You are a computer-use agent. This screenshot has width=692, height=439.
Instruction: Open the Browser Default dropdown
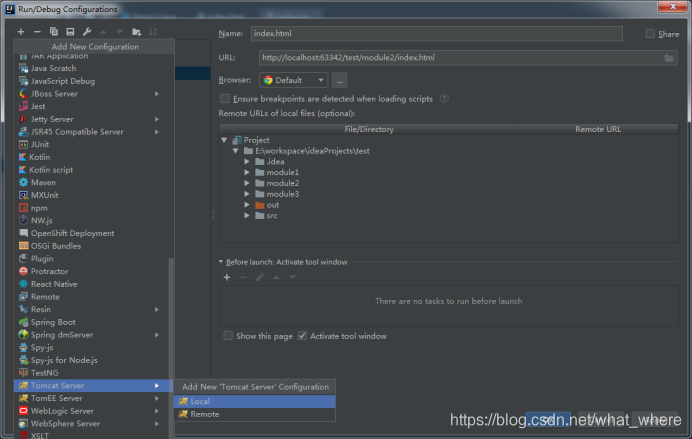293,80
